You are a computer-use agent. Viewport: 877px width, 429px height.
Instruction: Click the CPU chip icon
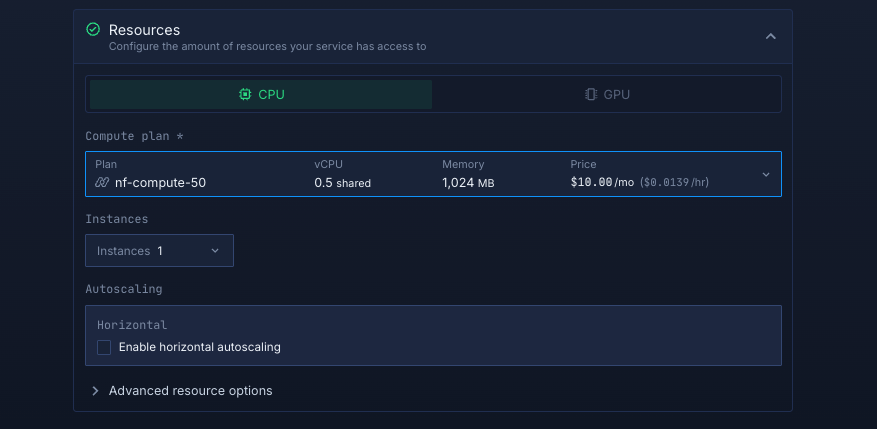pos(245,95)
